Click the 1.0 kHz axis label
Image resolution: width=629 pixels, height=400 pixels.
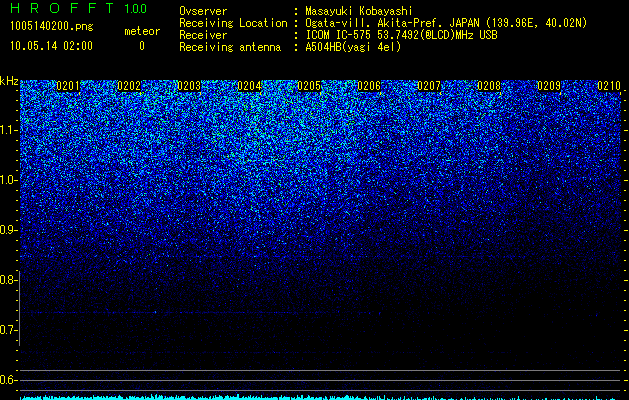(x=8, y=180)
